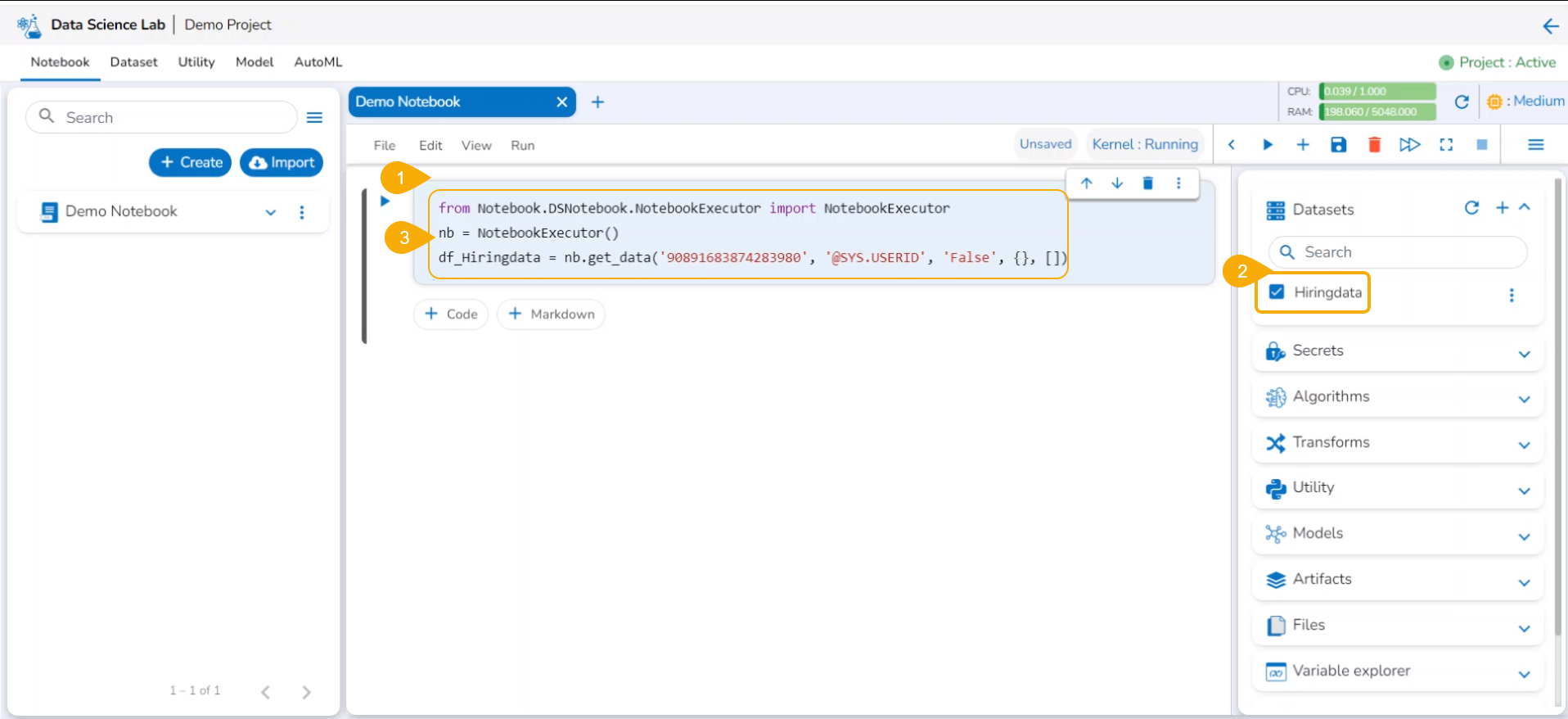Open the Run menu
Image resolution: width=1568 pixels, height=719 pixels.
point(522,146)
